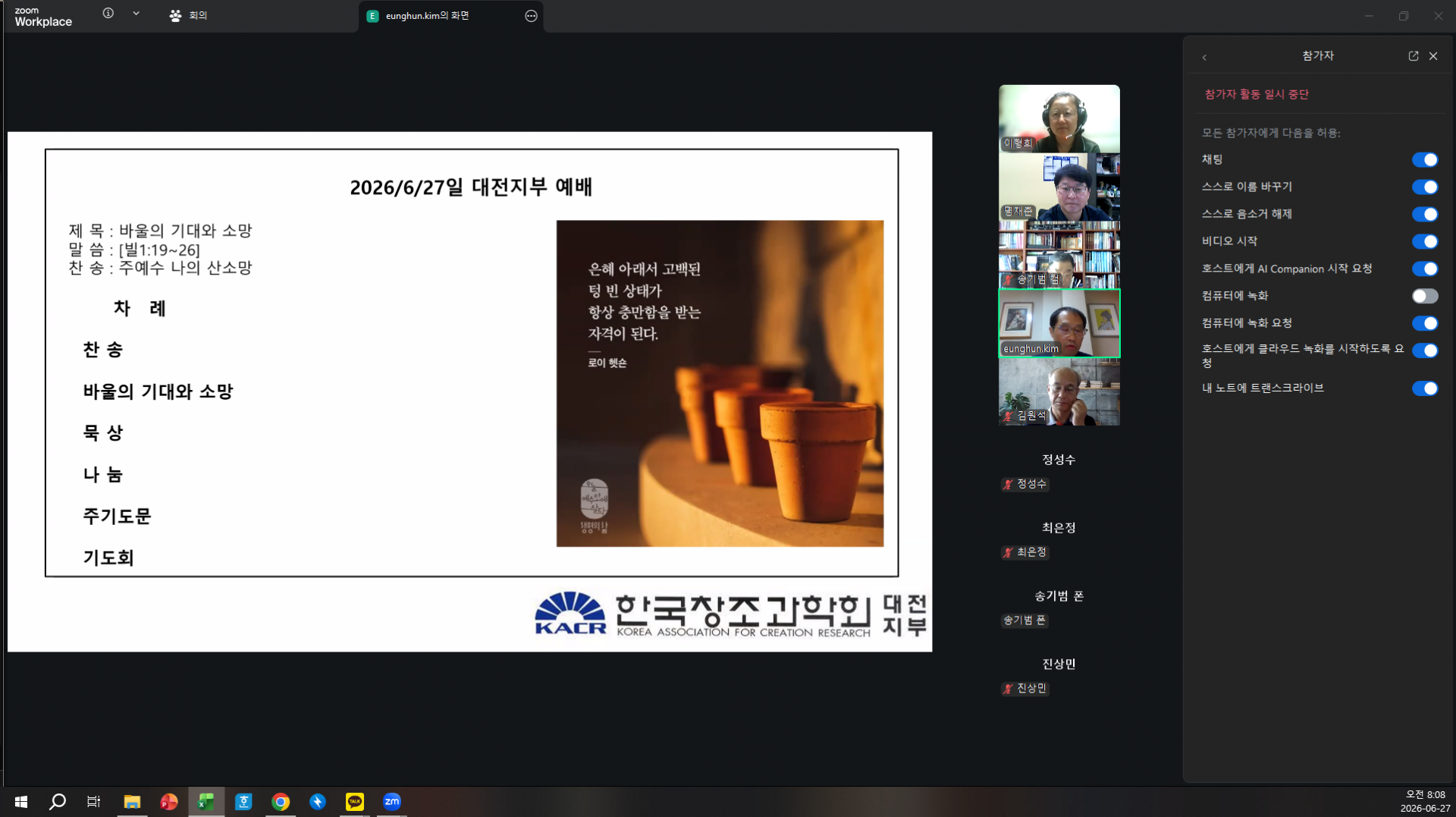Open the meeting info icon
The width and height of the screenshot is (1456, 817).
click(x=108, y=14)
